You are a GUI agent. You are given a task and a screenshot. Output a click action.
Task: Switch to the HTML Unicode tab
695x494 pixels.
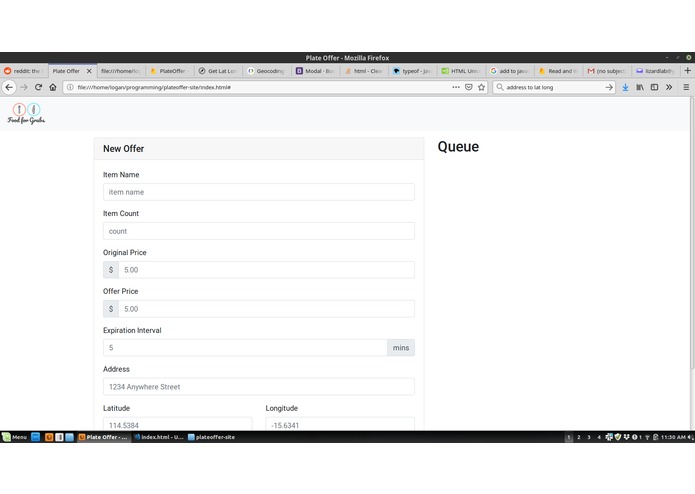click(x=461, y=71)
